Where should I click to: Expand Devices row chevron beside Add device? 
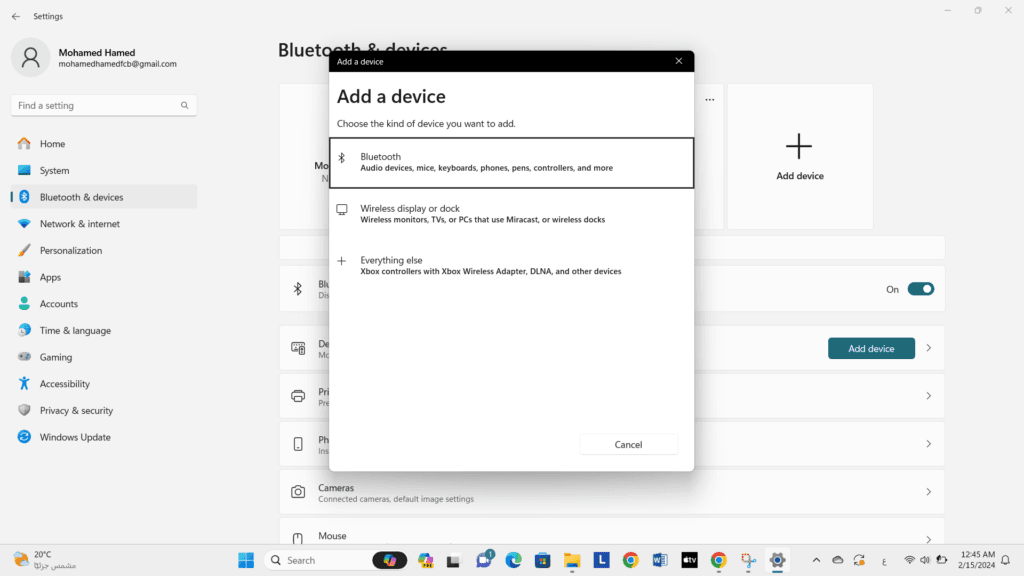[928, 348]
